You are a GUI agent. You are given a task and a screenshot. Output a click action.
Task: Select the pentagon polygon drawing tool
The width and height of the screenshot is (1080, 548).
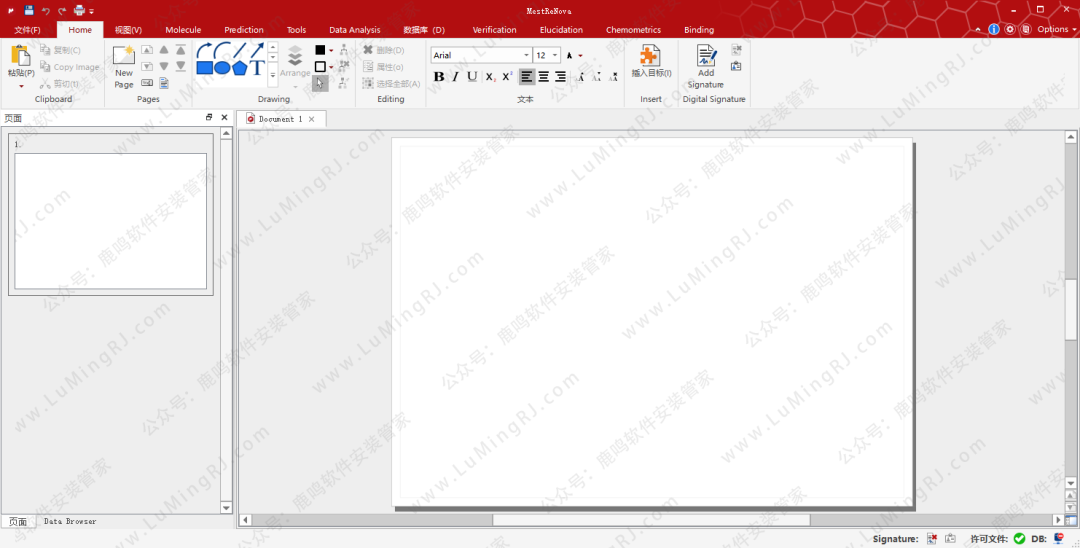click(240, 68)
